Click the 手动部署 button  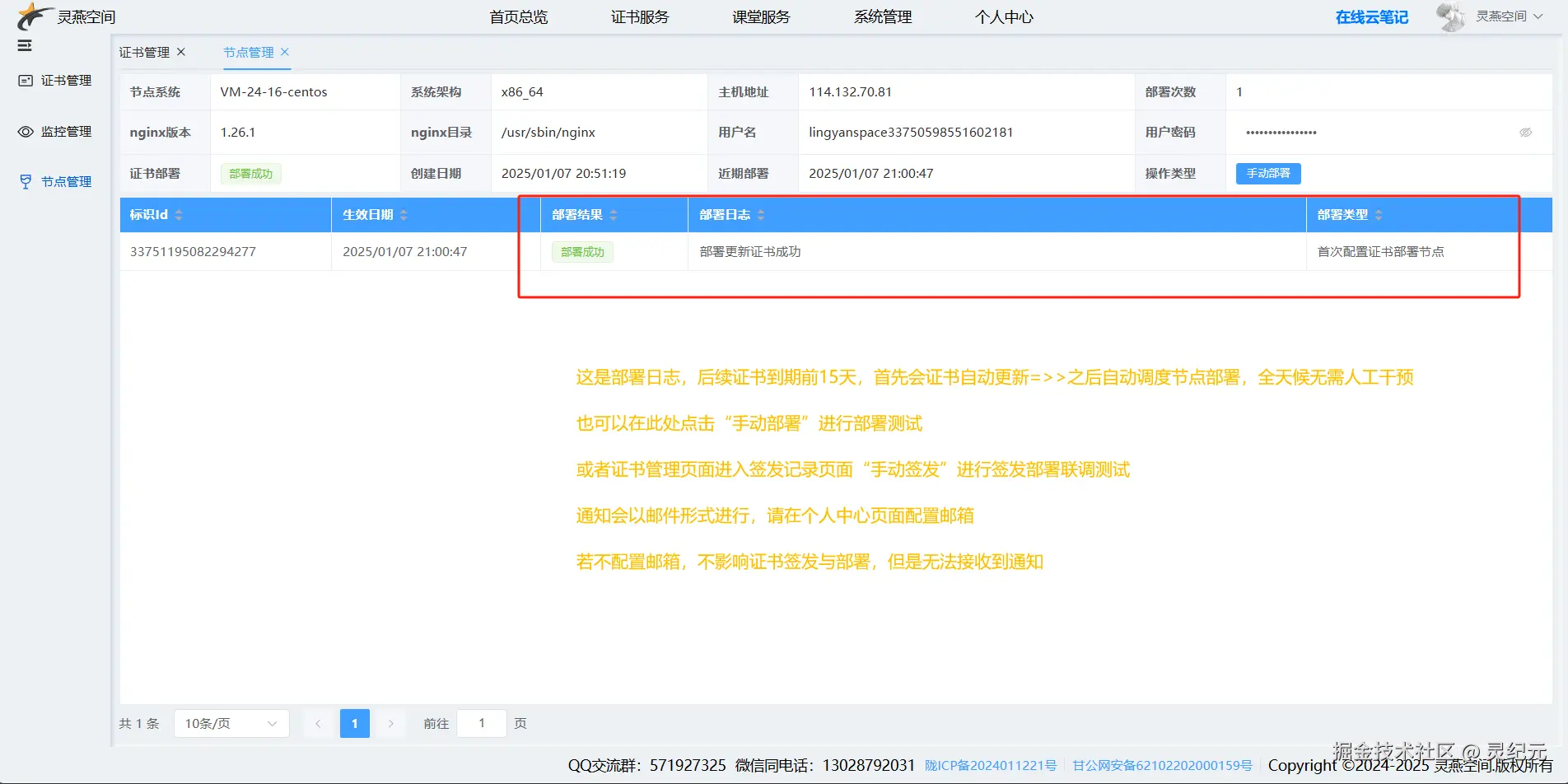[x=1268, y=173]
